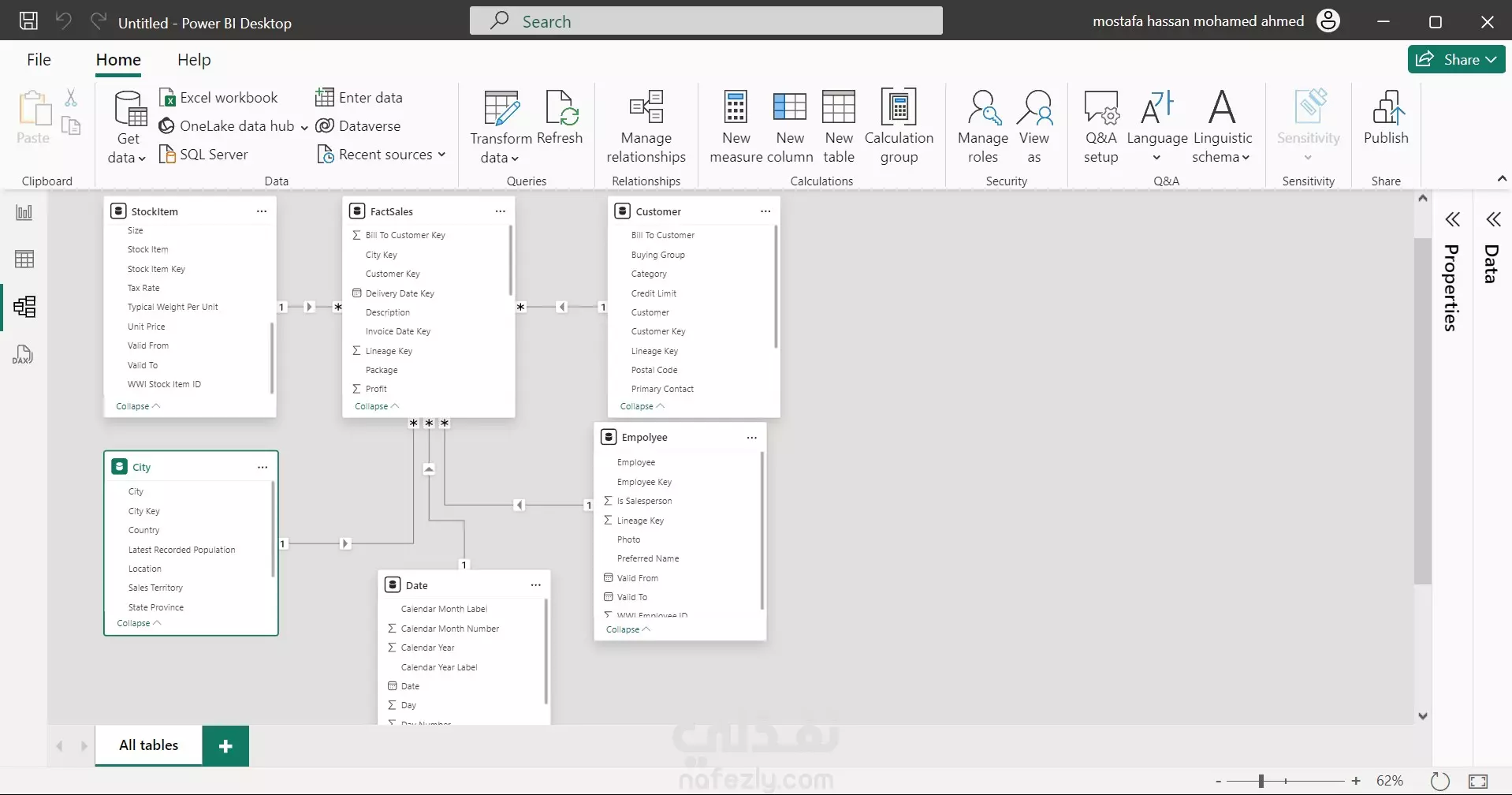The image size is (1512, 795).
Task: Open Manage relationships dialog
Action: pos(646,127)
